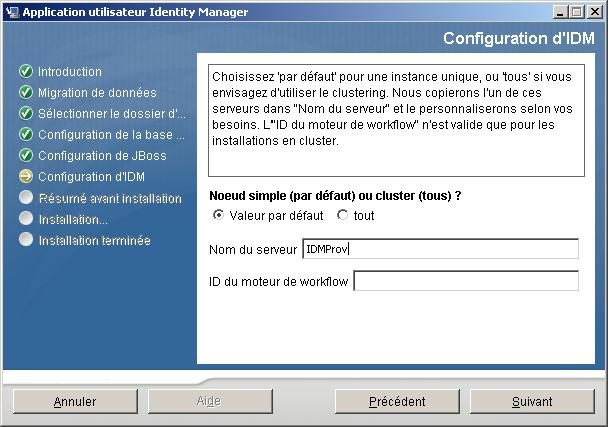Click the current-step arrow icon for Configuration d'IDM

(26, 176)
